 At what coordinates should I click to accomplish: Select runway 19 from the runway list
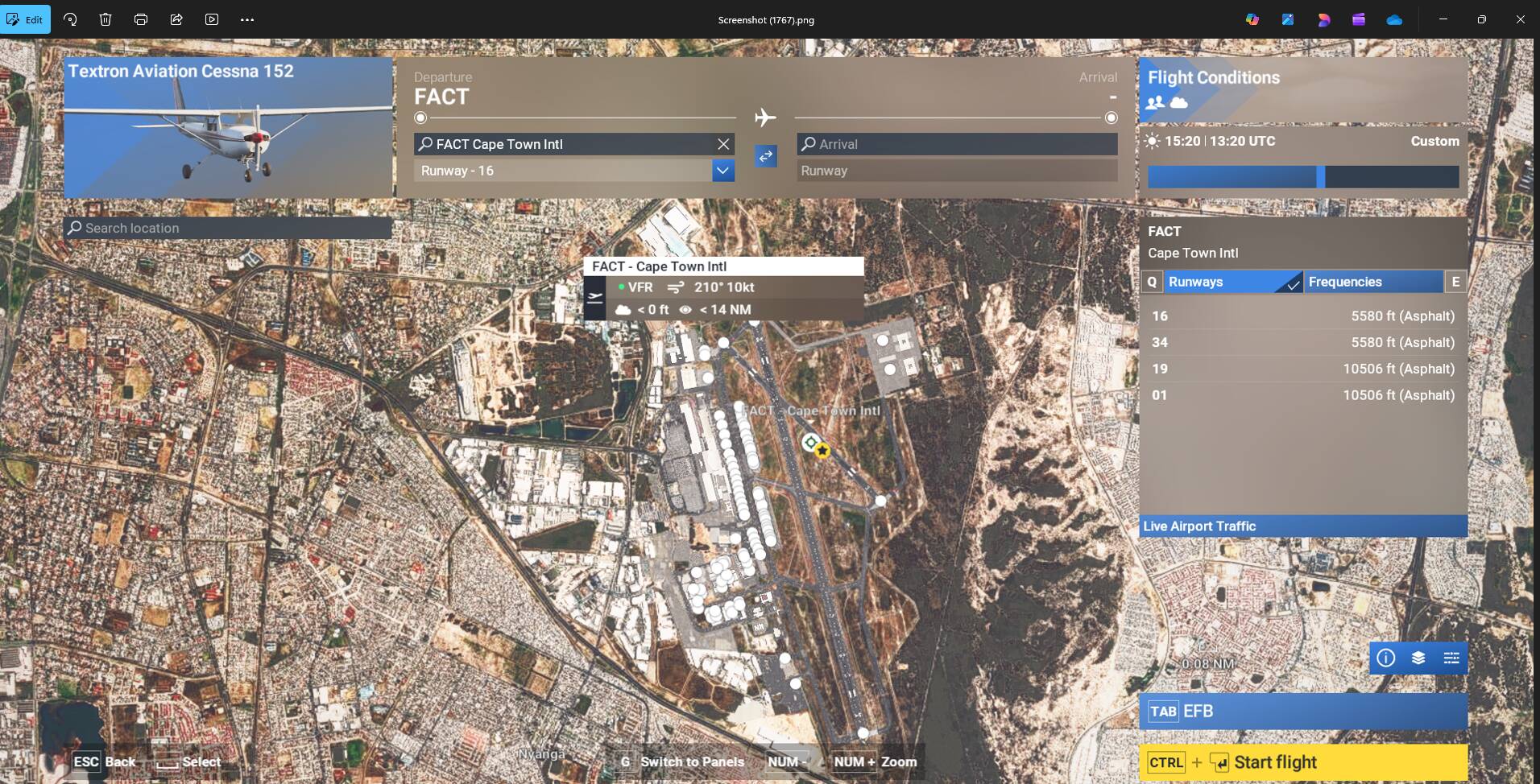click(x=1302, y=369)
